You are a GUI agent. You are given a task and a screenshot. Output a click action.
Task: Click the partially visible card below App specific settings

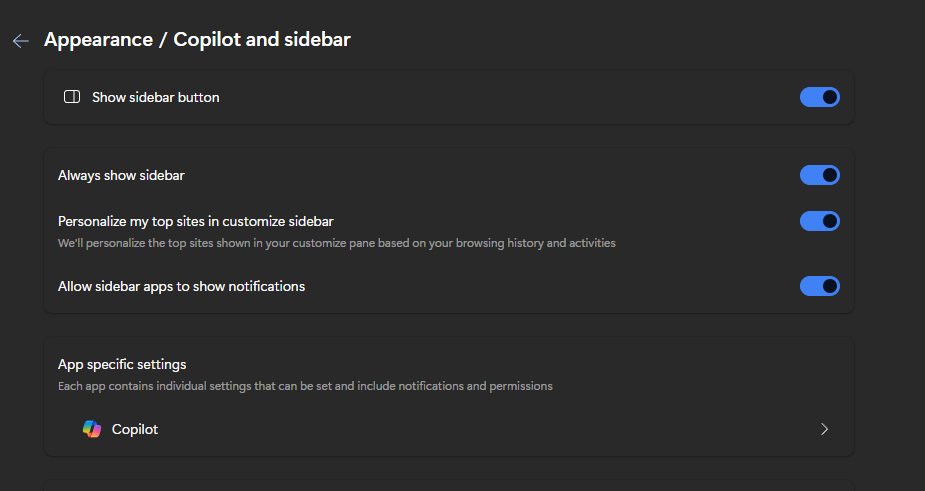pos(448,484)
